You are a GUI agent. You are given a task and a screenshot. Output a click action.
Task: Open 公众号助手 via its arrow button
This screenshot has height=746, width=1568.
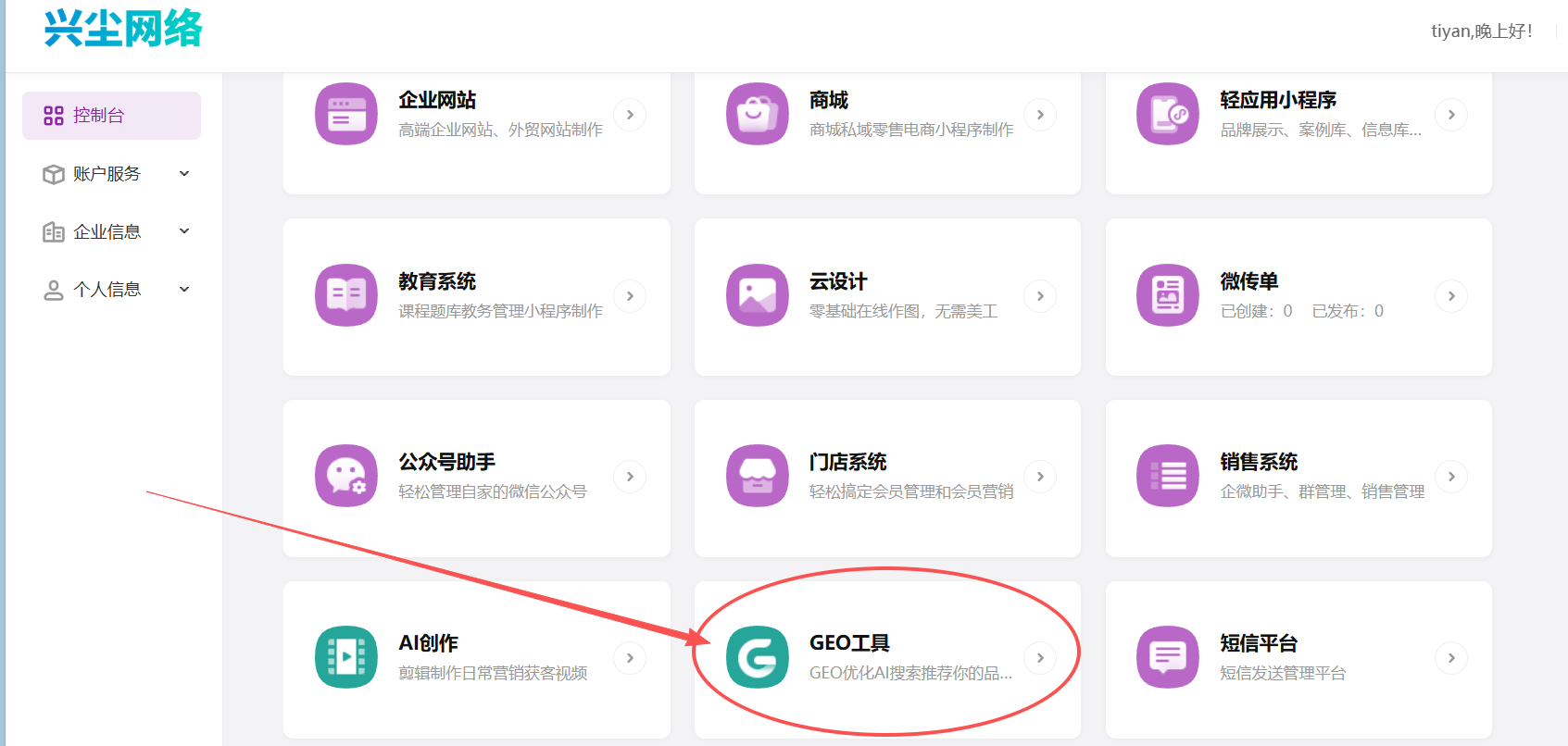click(x=630, y=477)
